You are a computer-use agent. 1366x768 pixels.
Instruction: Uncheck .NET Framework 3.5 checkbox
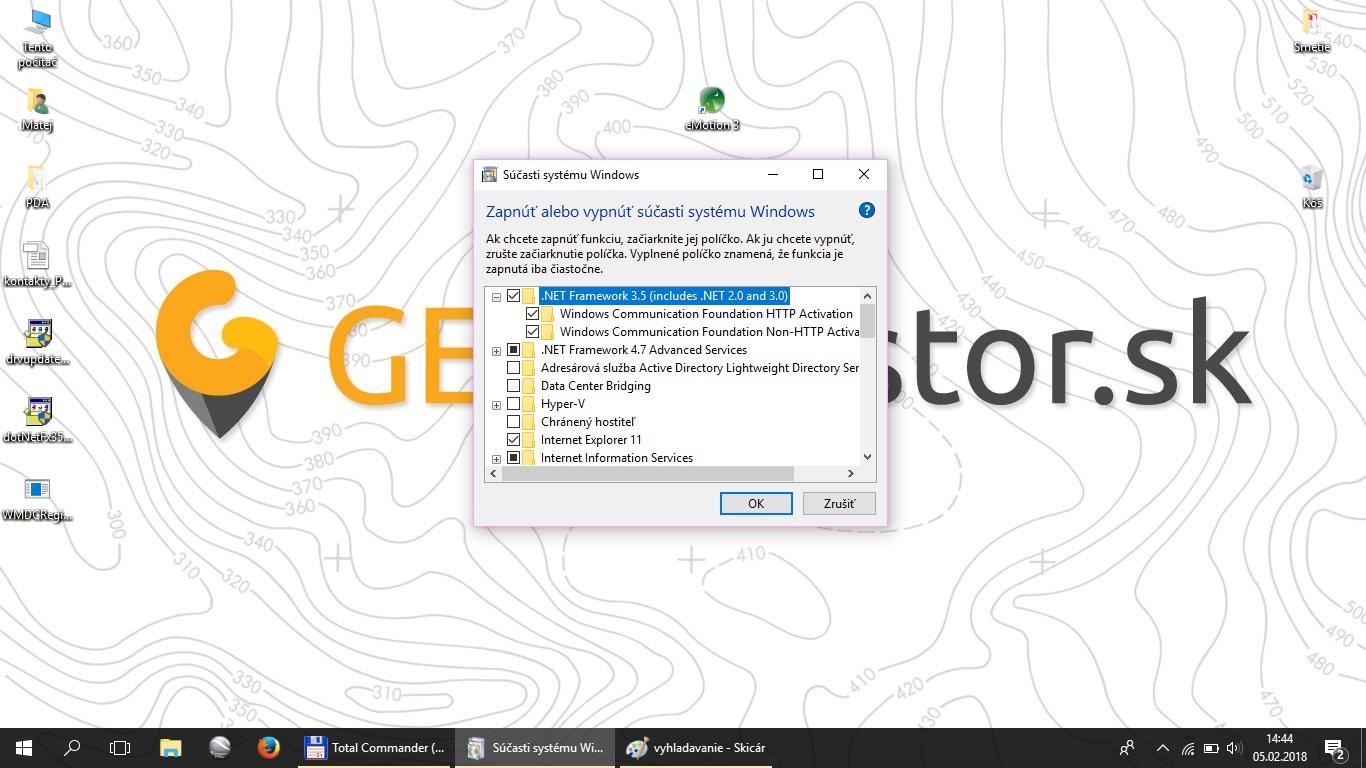pyautogui.click(x=514, y=296)
